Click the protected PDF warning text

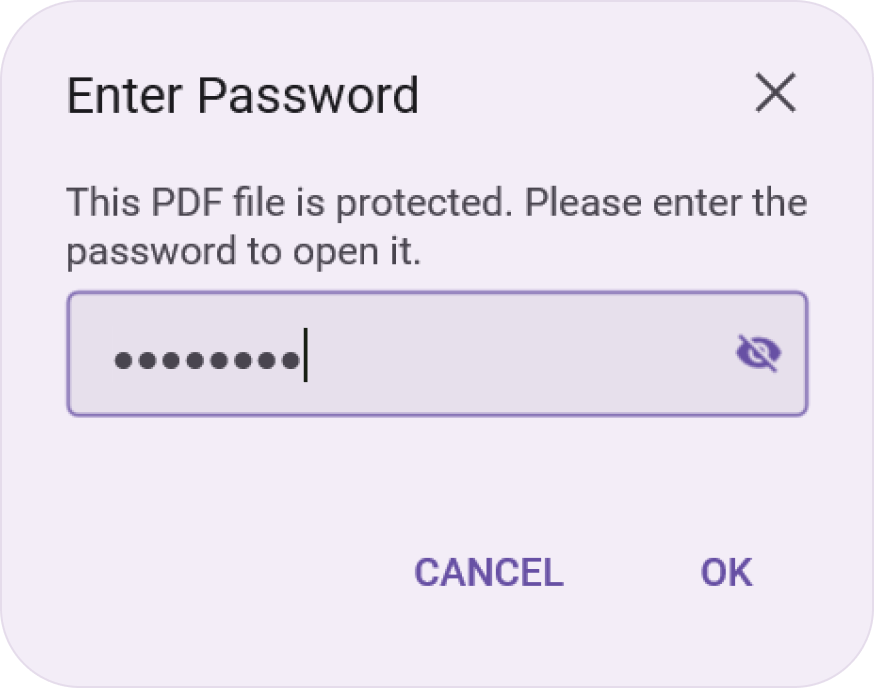click(436, 225)
